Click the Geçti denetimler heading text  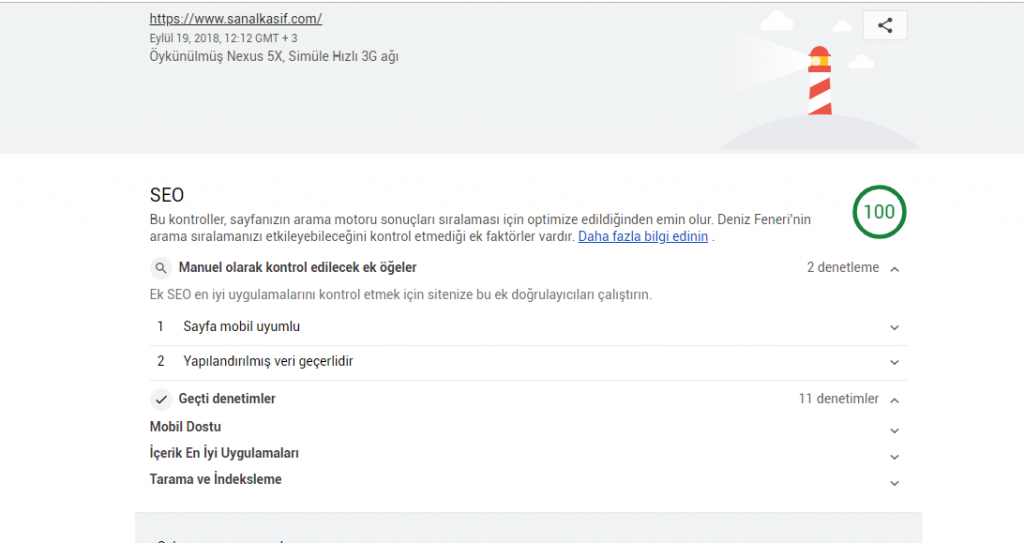[227, 399]
